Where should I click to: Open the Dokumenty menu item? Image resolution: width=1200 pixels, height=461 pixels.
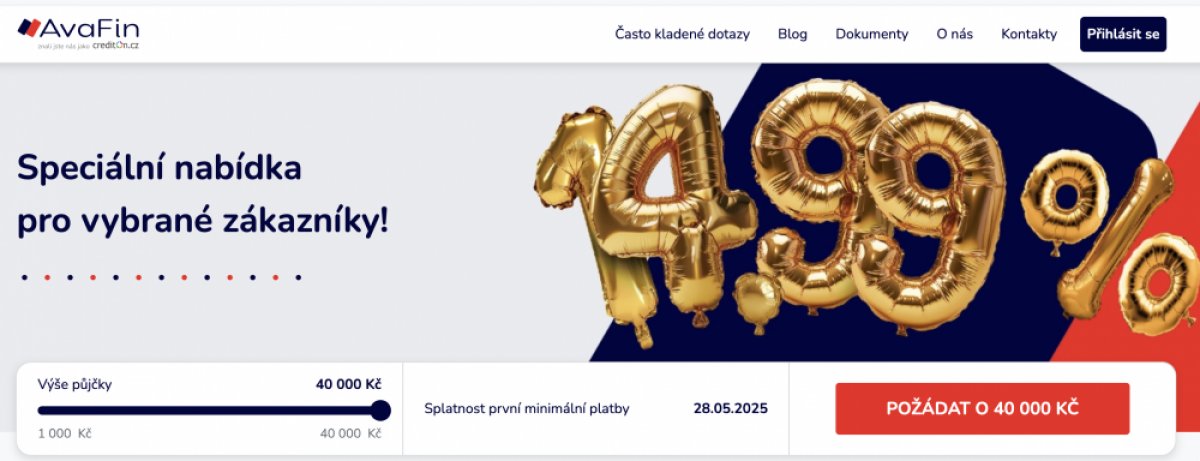coord(872,34)
